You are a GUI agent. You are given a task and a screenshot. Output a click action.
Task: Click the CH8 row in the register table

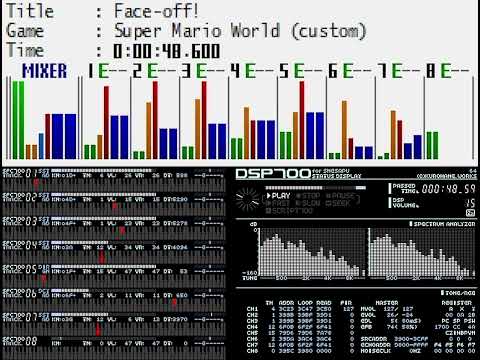coord(299,351)
